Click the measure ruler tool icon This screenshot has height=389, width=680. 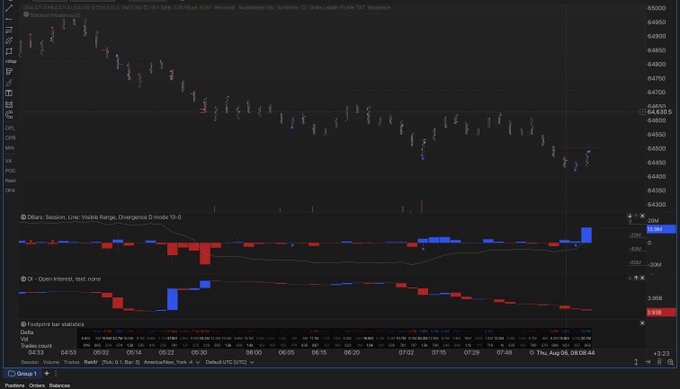tap(9, 104)
